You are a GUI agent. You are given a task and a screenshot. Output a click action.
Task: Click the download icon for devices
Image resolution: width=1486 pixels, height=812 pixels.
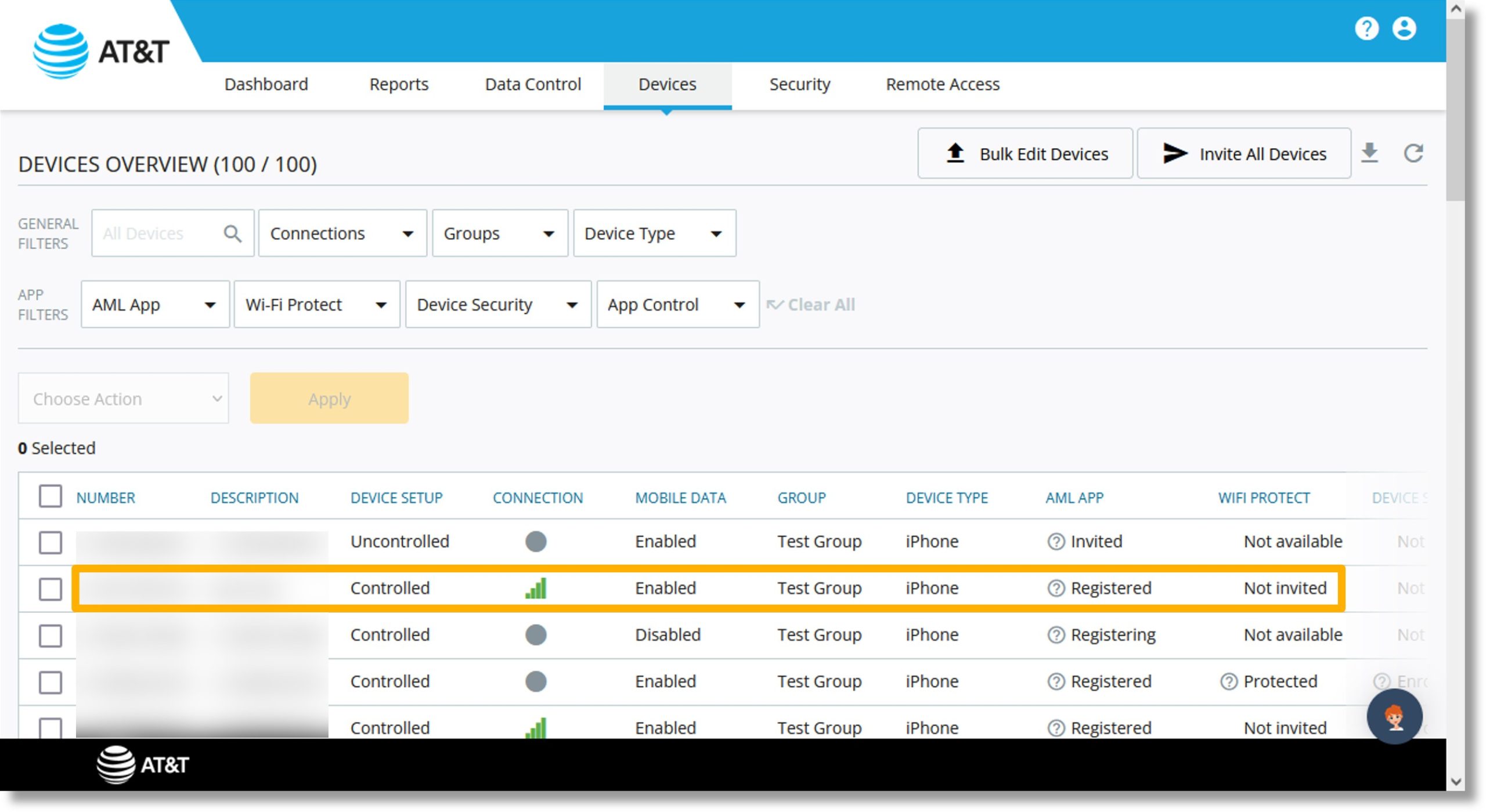point(1368,153)
